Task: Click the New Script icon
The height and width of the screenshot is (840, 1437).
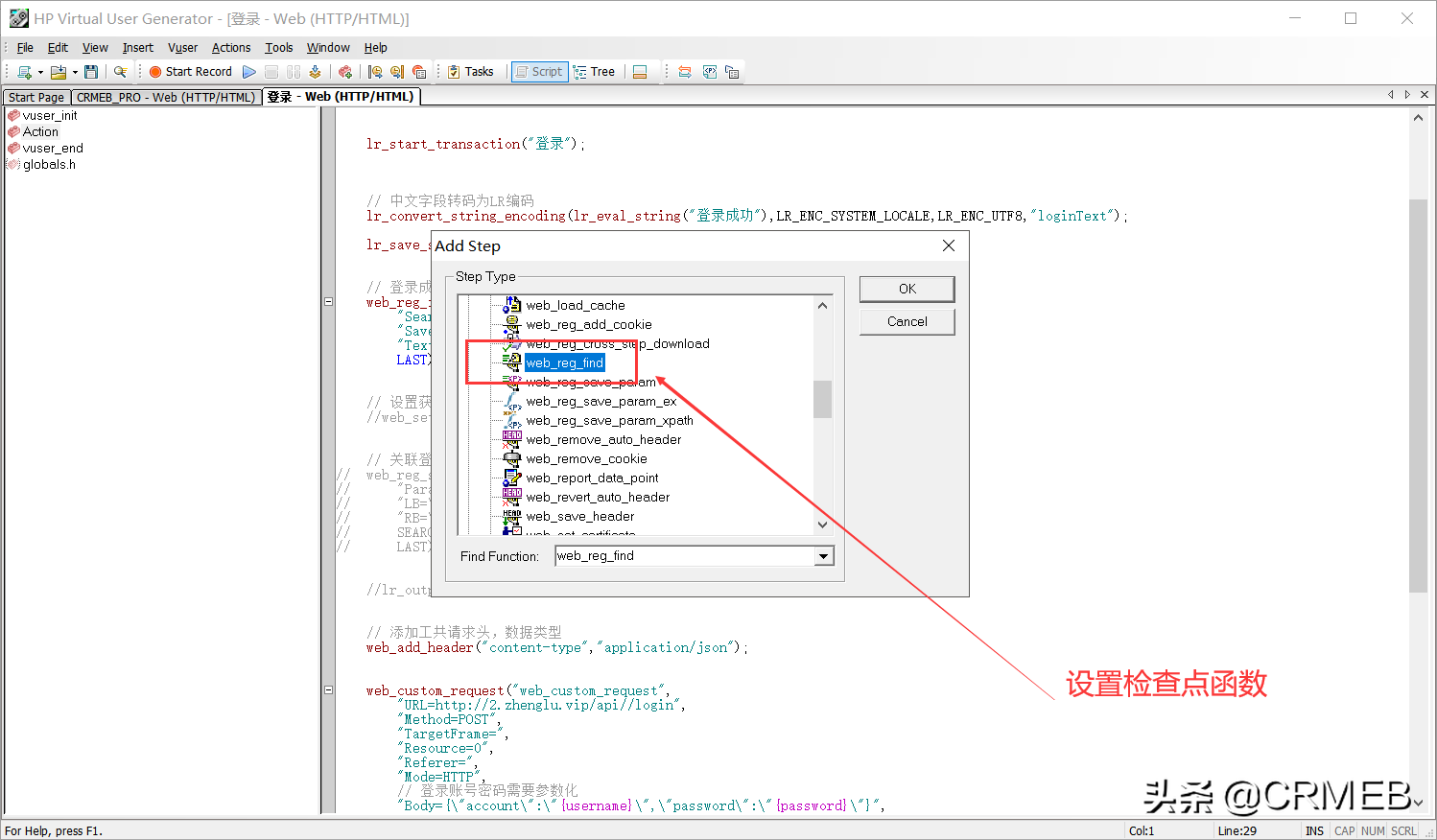Action: click(x=25, y=72)
